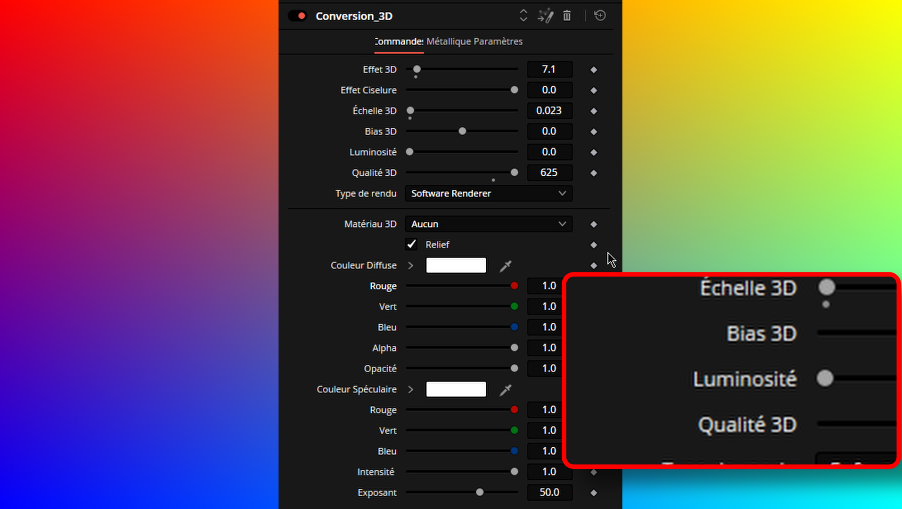Collapse the Conversion_3D panel using up-down arrows
This screenshot has width=902, height=509.
(522, 16)
